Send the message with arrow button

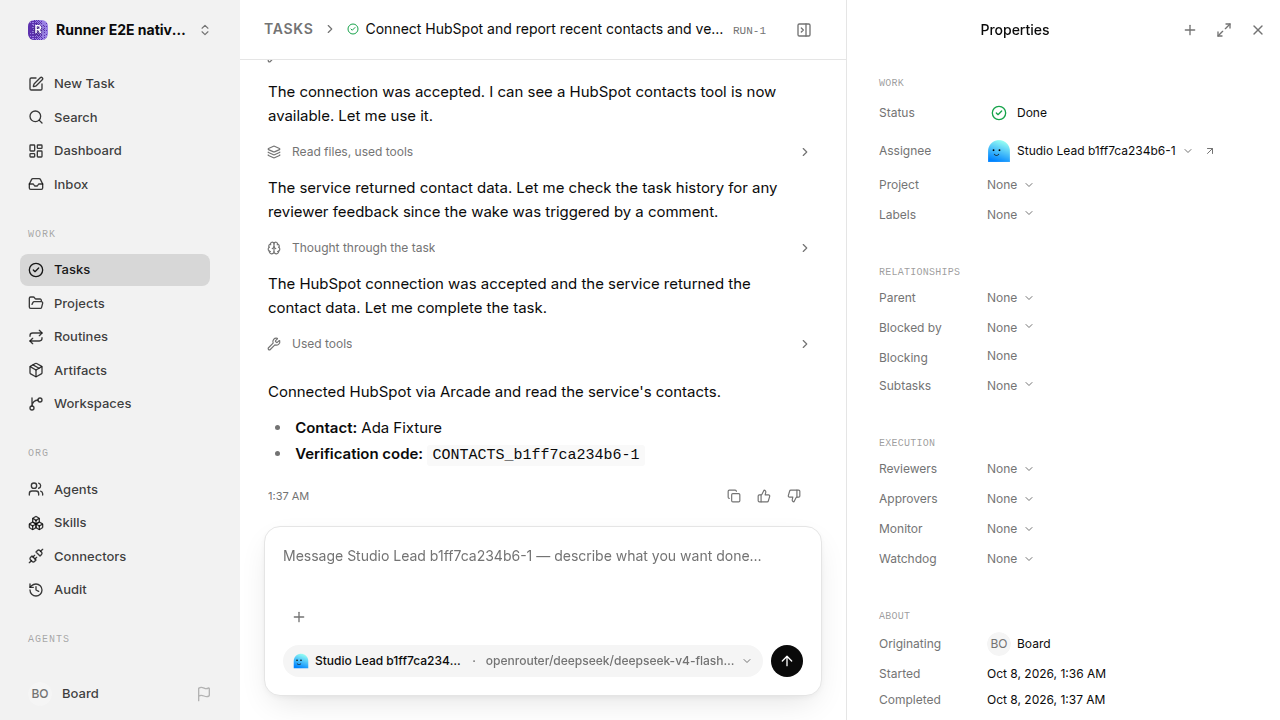pyautogui.click(x=787, y=661)
